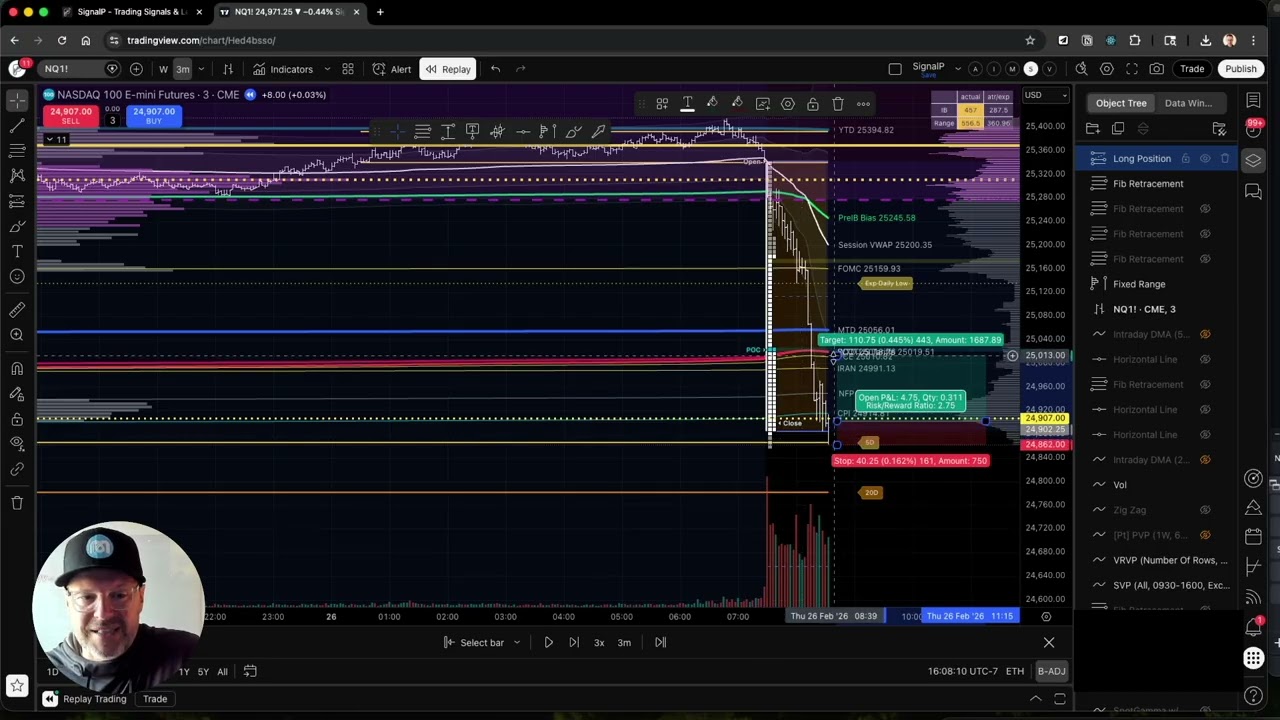Select the VRVP indicator row
Screen dimensions: 1280x720
(1156, 560)
